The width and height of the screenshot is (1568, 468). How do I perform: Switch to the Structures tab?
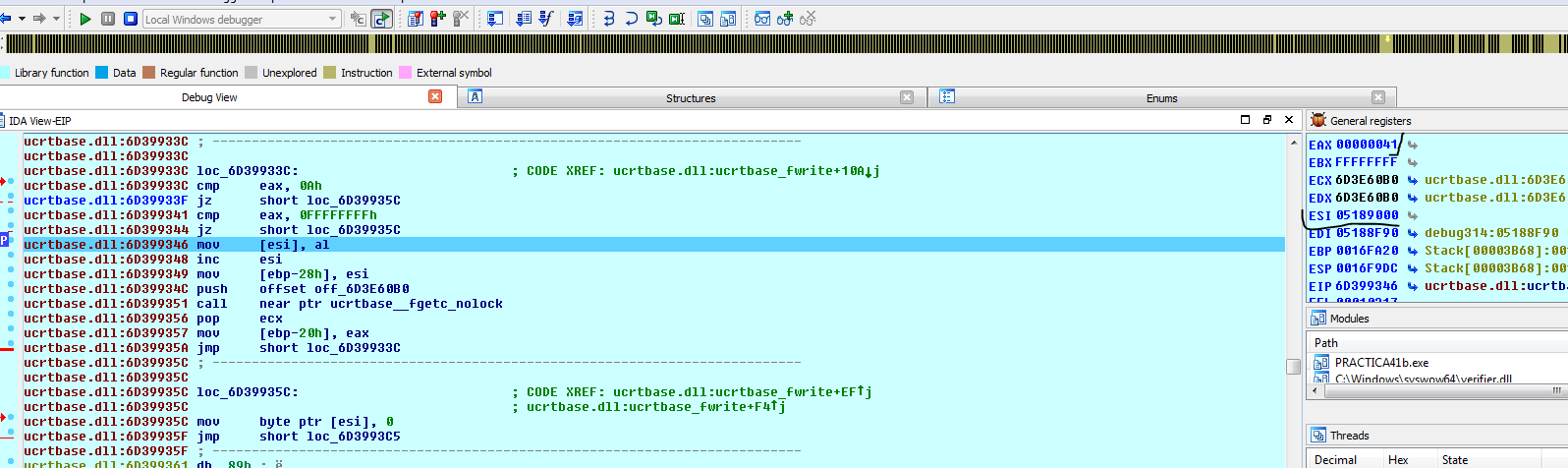coord(691,98)
